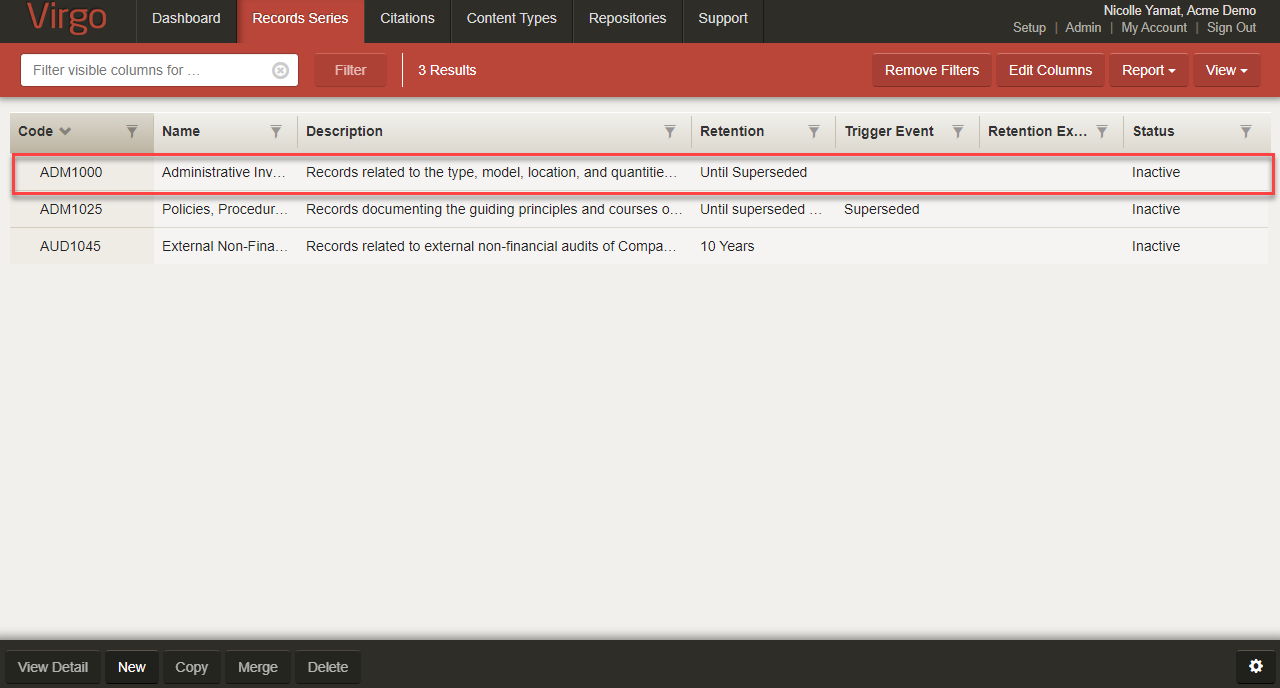Clear the filter text box with X icon

click(281, 70)
